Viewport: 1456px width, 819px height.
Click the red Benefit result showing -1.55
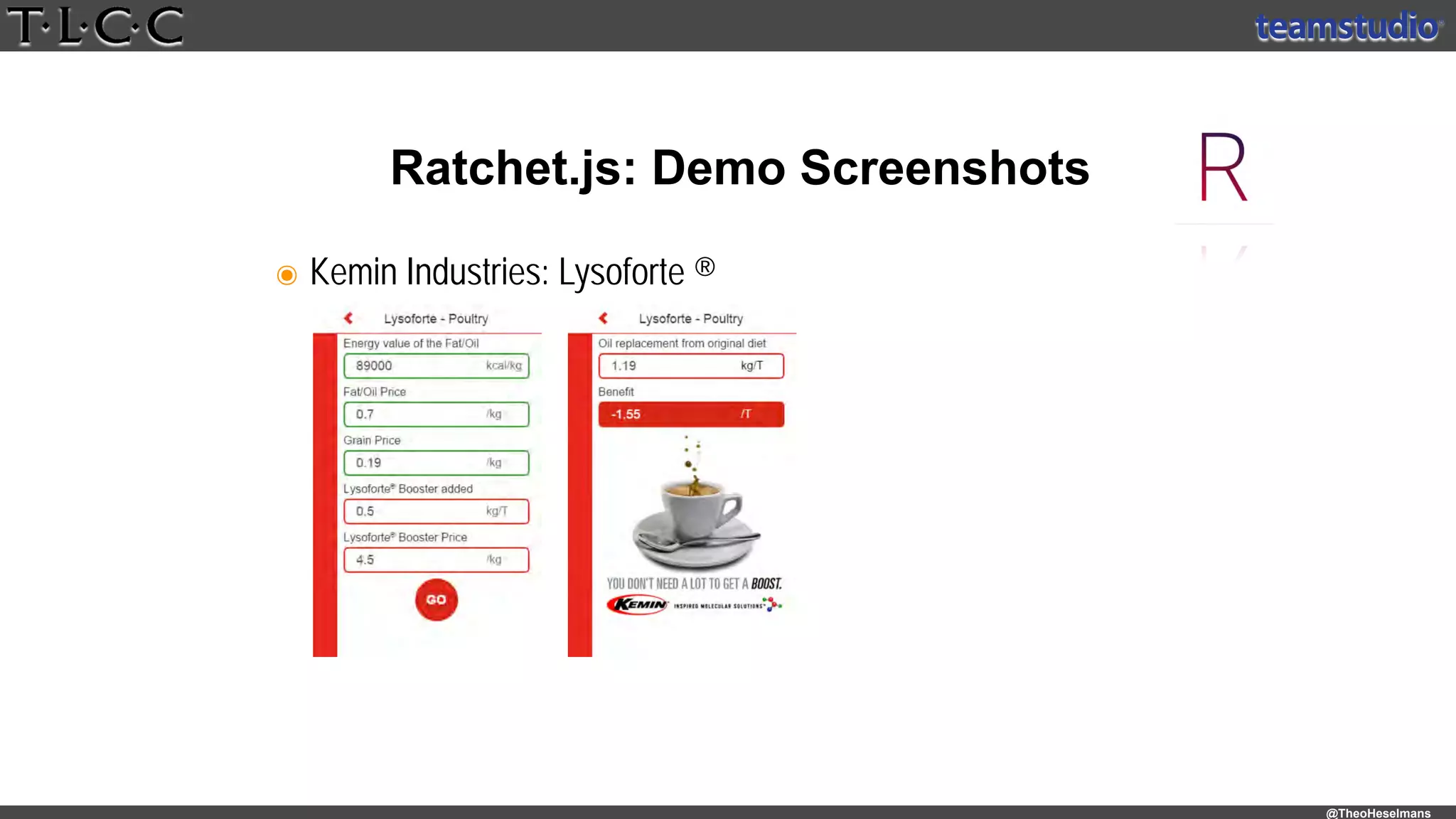(x=691, y=414)
